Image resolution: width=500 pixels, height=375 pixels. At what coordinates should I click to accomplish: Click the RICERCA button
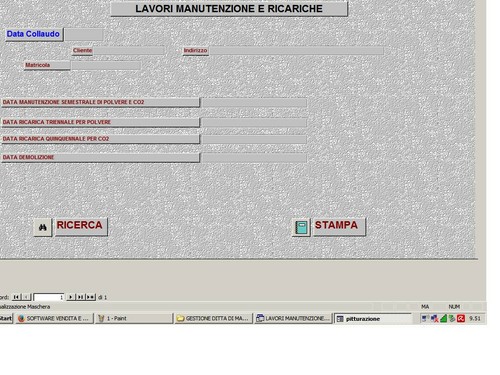tap(81, 226)
